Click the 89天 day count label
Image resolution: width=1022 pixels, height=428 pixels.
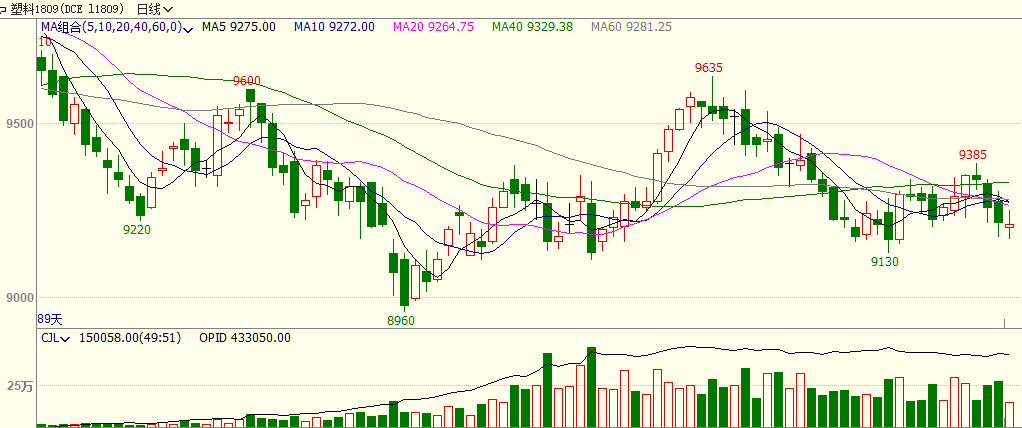coord(50,319)
